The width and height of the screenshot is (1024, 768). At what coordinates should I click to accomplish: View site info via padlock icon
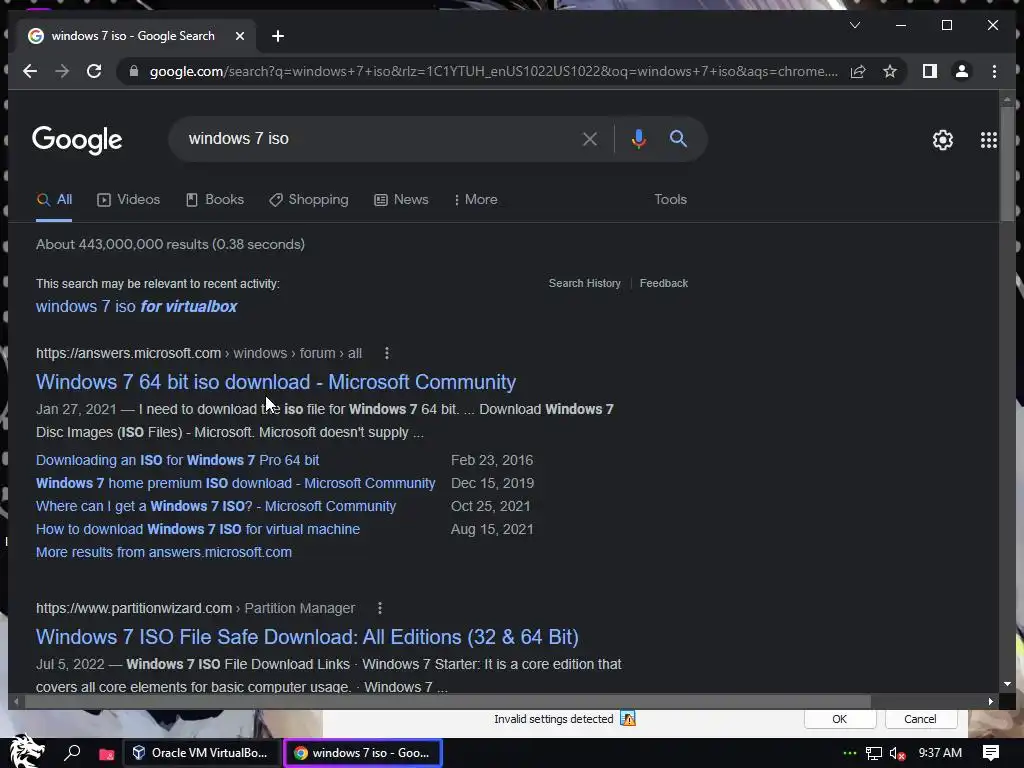click(x=134, y=71)
